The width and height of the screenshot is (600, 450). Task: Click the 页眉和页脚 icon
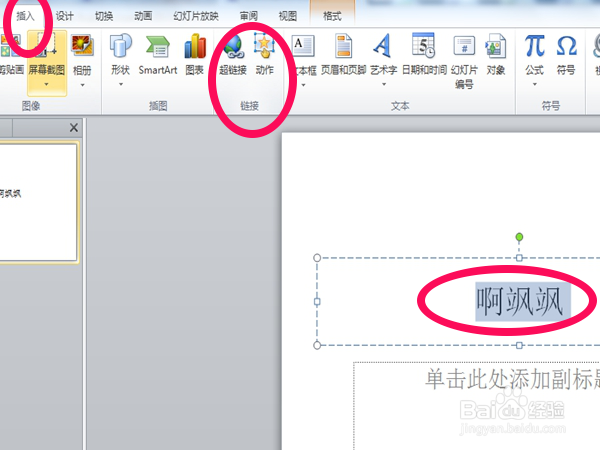pos(343,46)
